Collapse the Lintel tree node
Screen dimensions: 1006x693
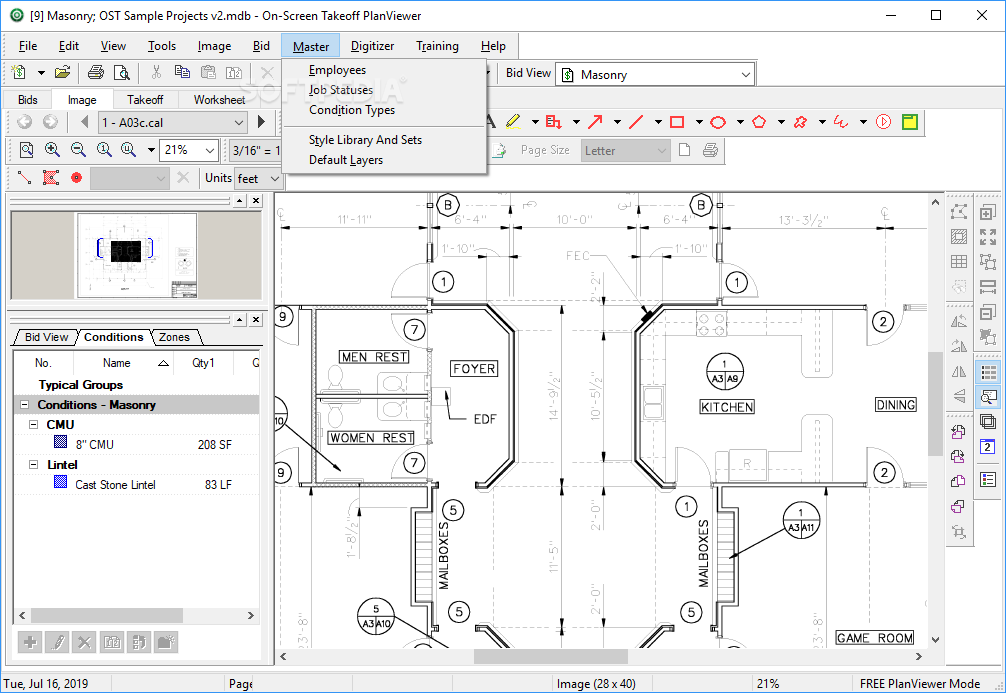click(x=33, y=464)
